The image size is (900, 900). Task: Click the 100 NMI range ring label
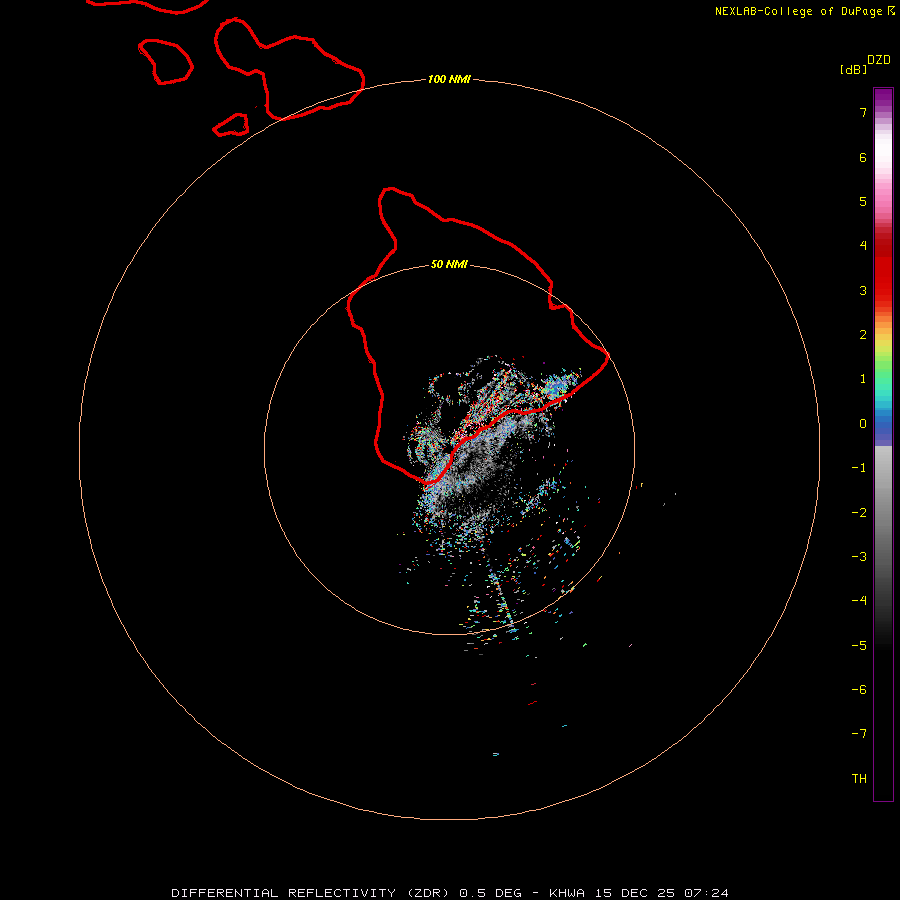tap(449, 79)
